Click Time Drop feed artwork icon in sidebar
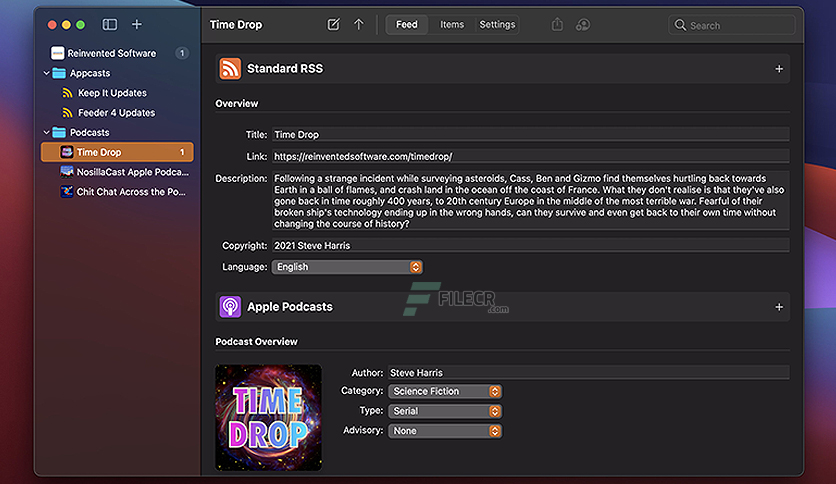836x484 pixels. [x=67, y=152]
